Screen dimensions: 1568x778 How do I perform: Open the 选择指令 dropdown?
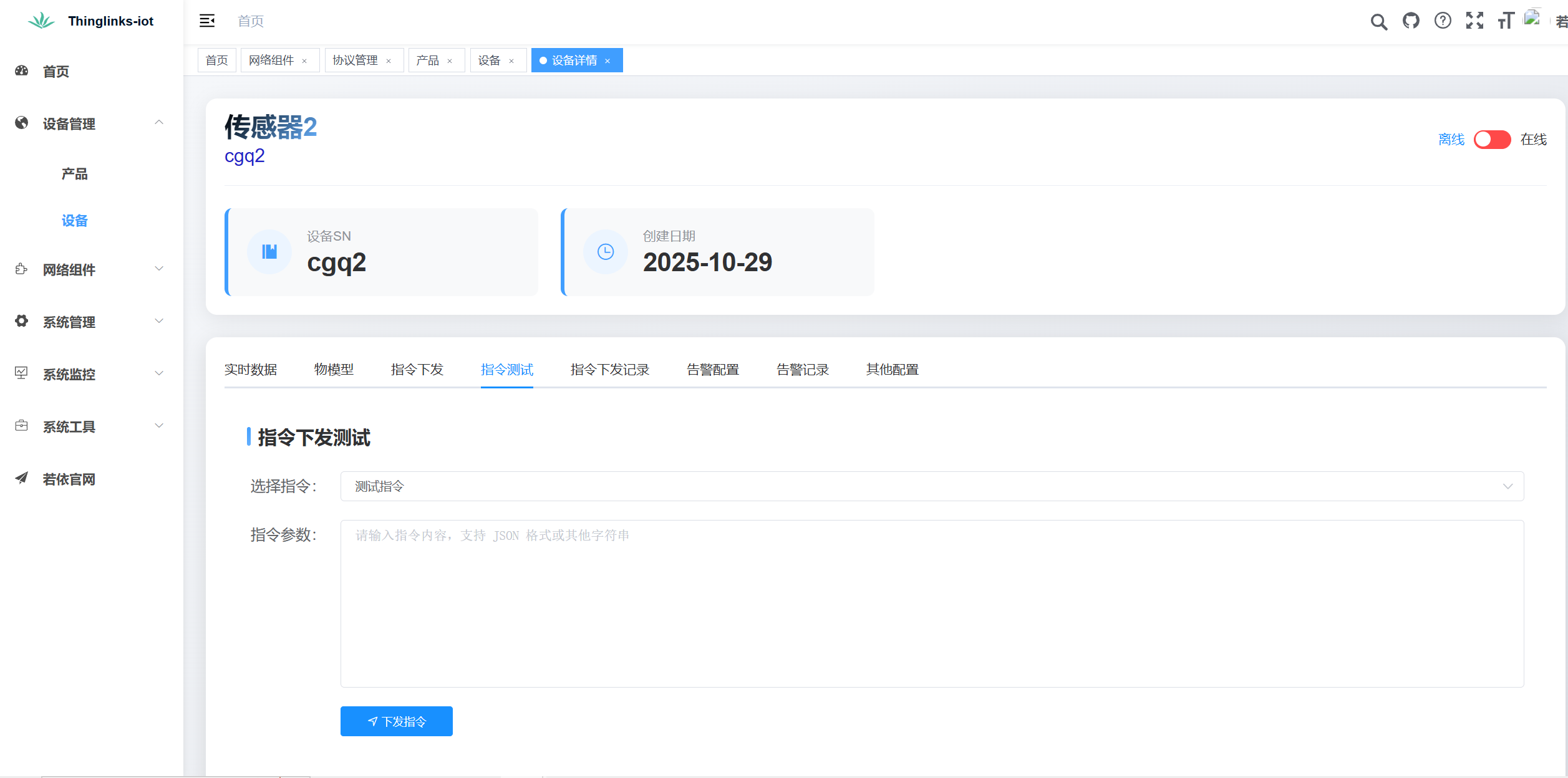point(932,486)
